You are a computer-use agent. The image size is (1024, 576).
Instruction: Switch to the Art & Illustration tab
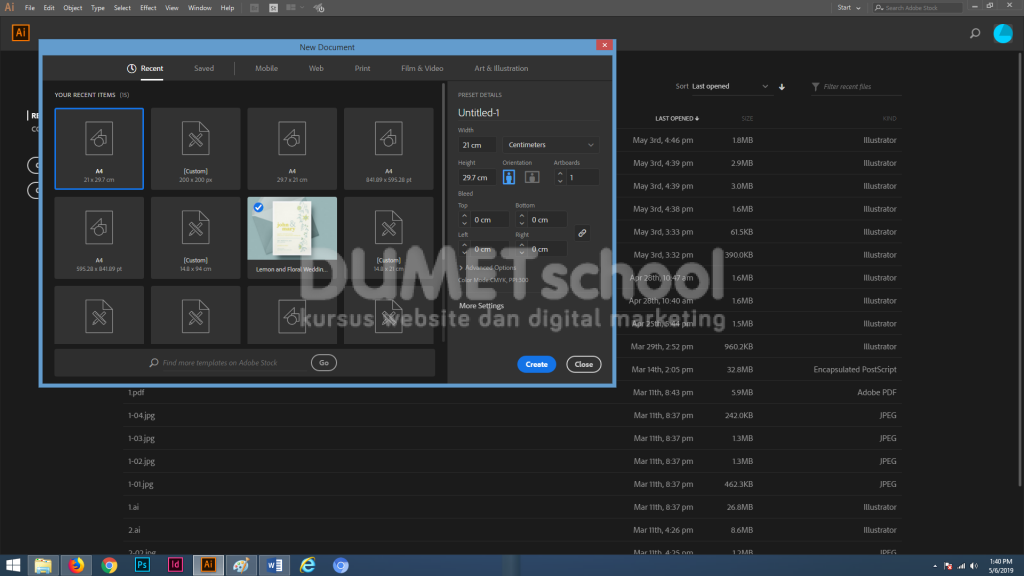[x=501, y=68]
